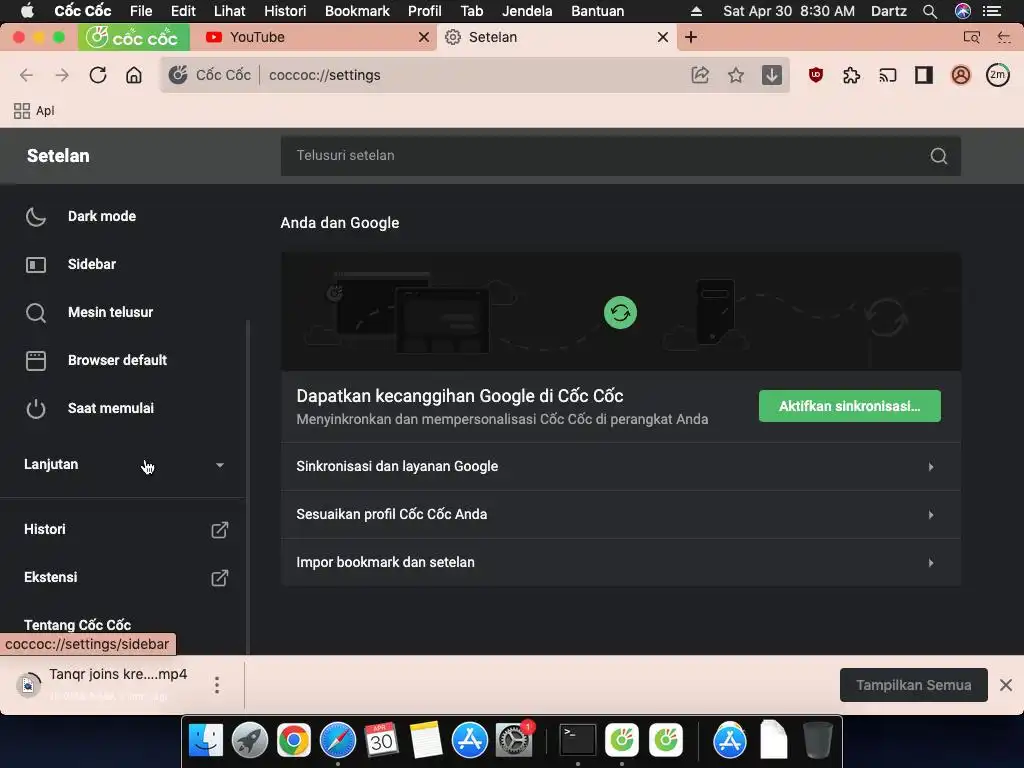Click macOS Spotlight search icon
This screenshot has width=1024, height=768.
930,11
